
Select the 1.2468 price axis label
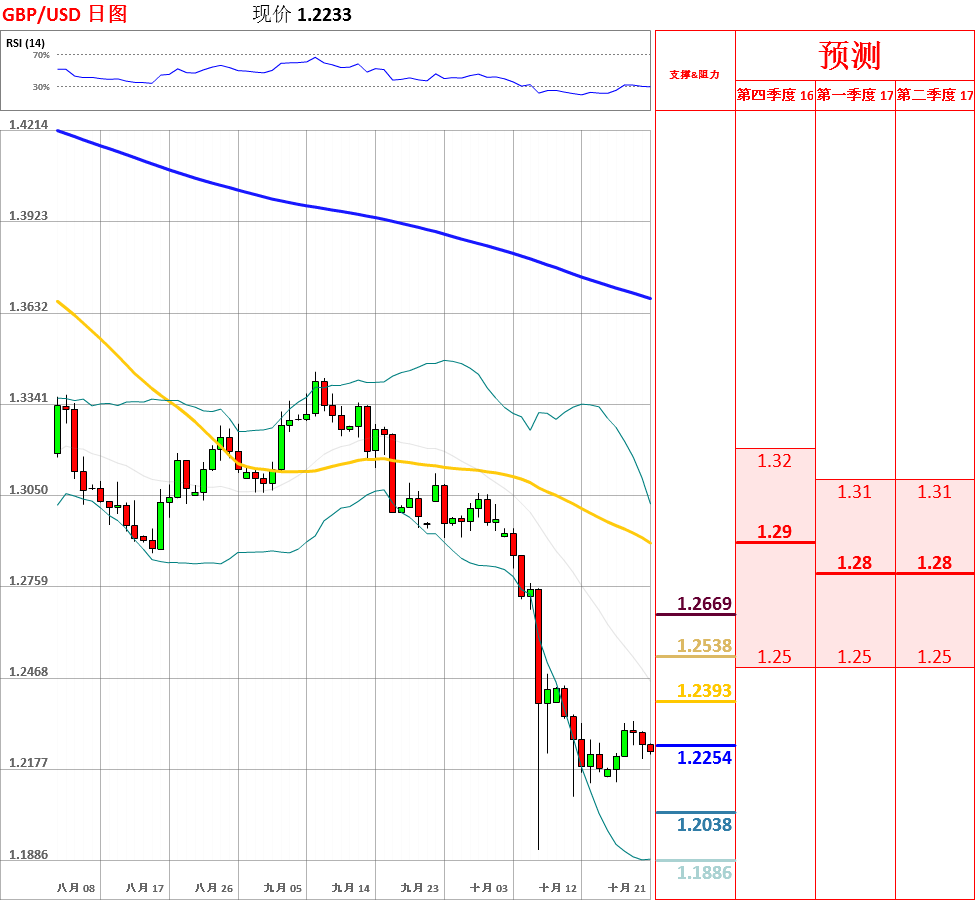tap(29, 672)
